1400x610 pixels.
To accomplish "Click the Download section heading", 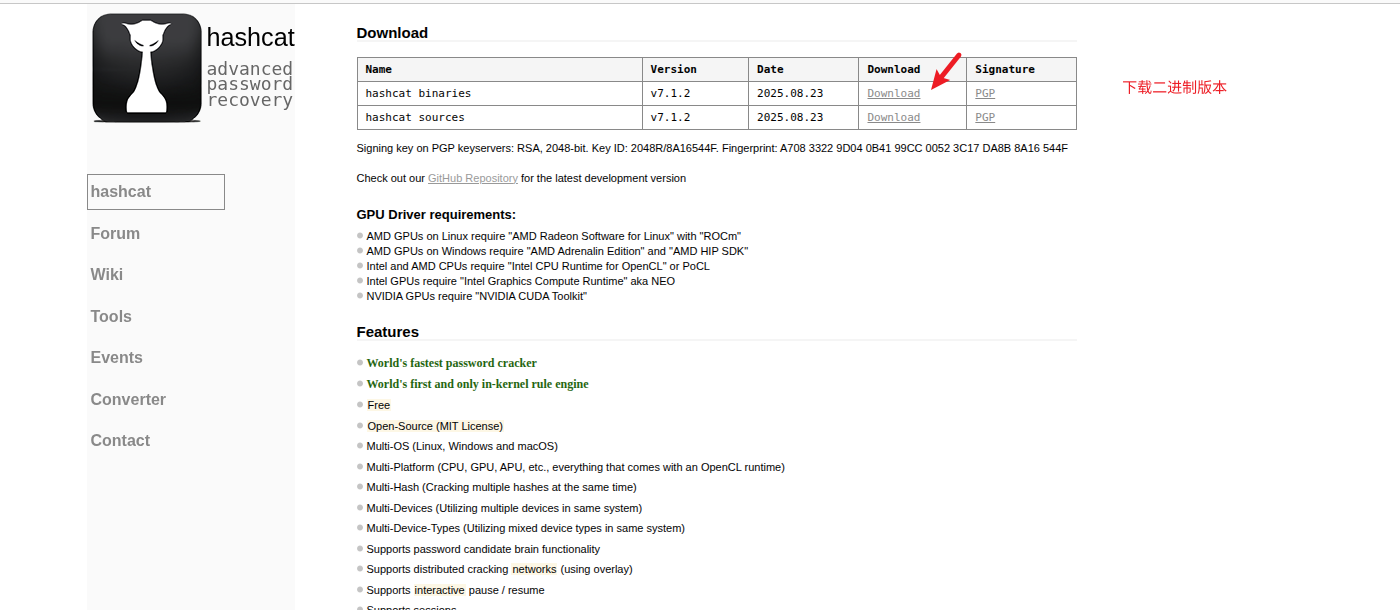I will click(392, 33).
